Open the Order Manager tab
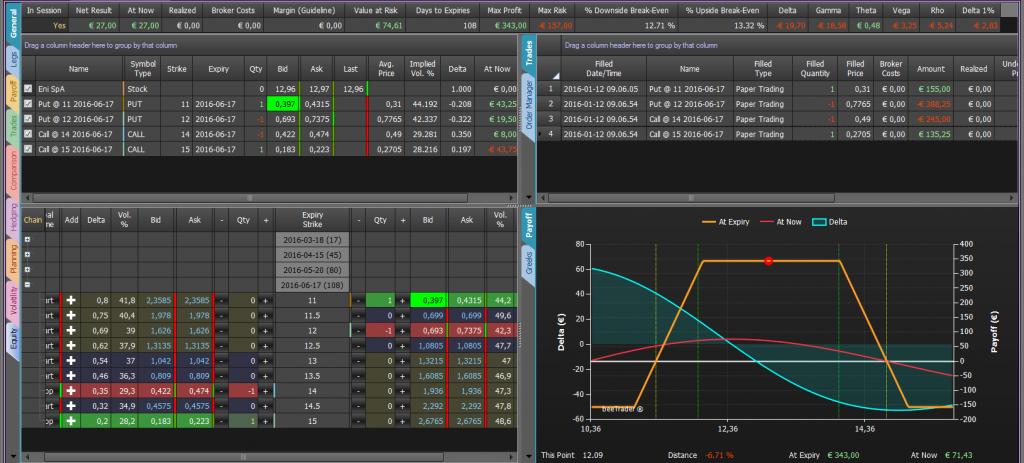Screen dimensions: 1024x463 coord(529,103)
